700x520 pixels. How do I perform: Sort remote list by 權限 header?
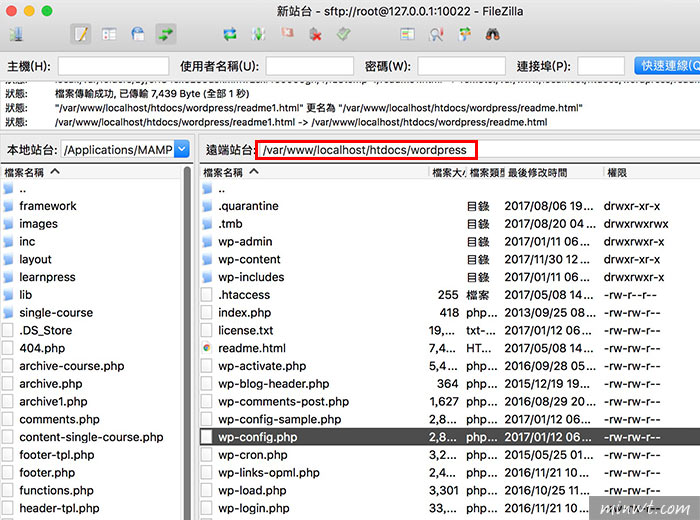652,172
